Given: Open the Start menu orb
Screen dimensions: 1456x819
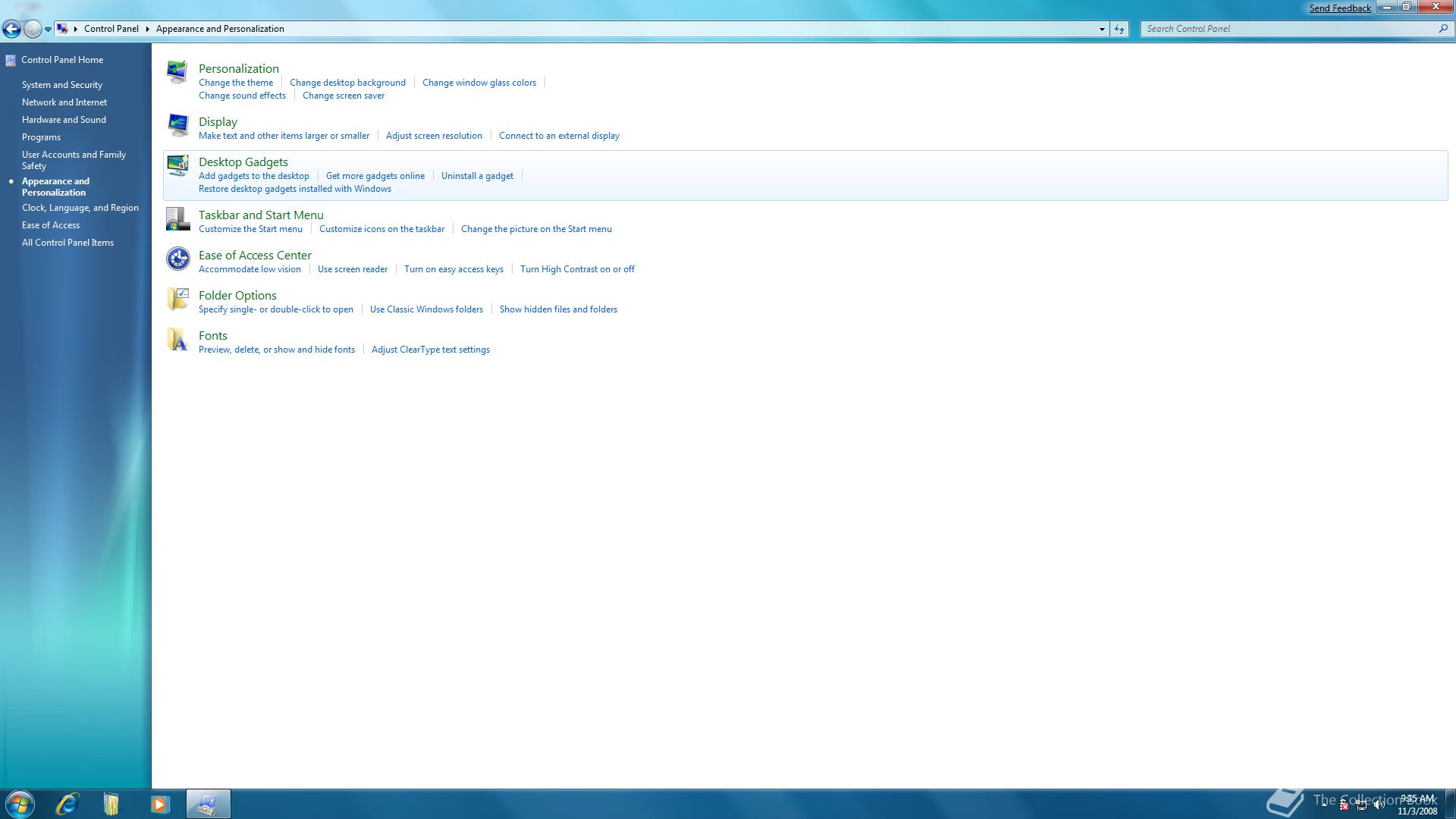Looking at the screenshot, I should point(20,804).
